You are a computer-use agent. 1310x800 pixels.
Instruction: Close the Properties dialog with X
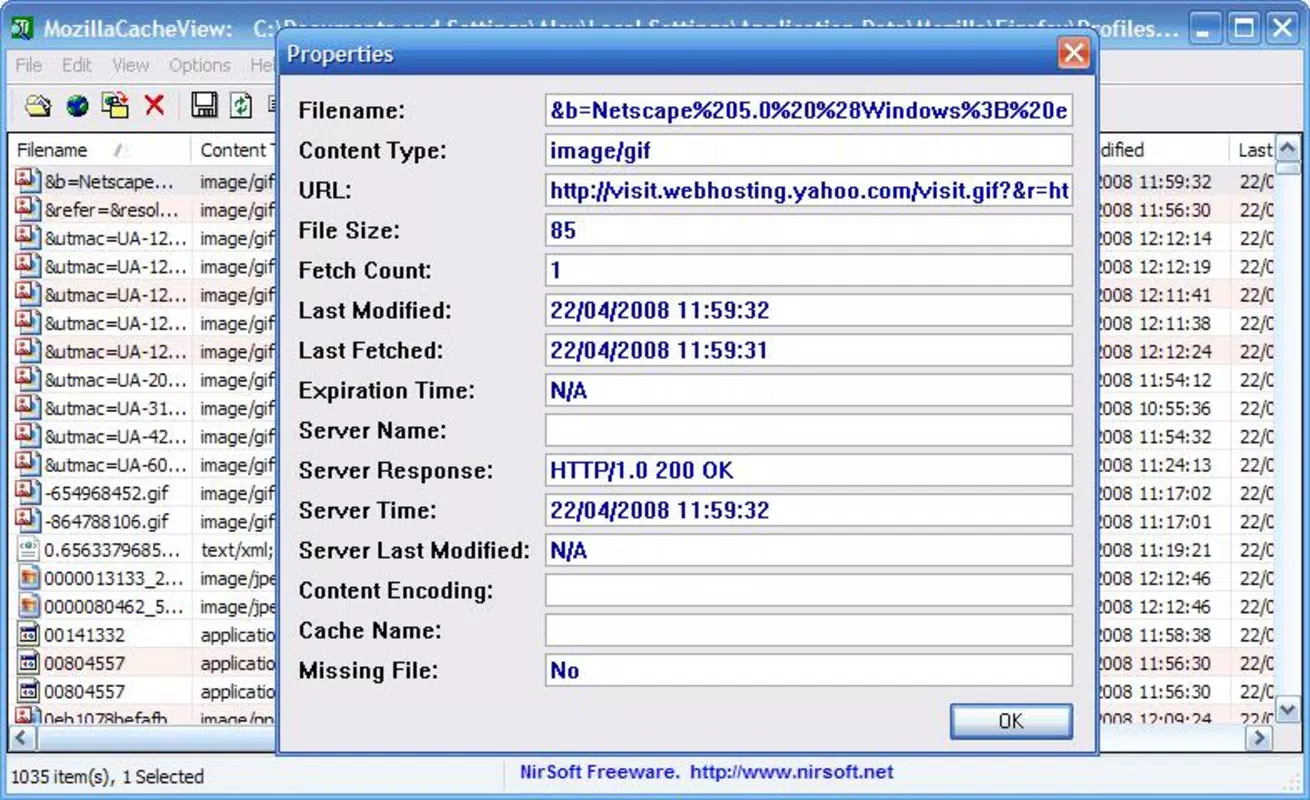[x=1073, y=52]
